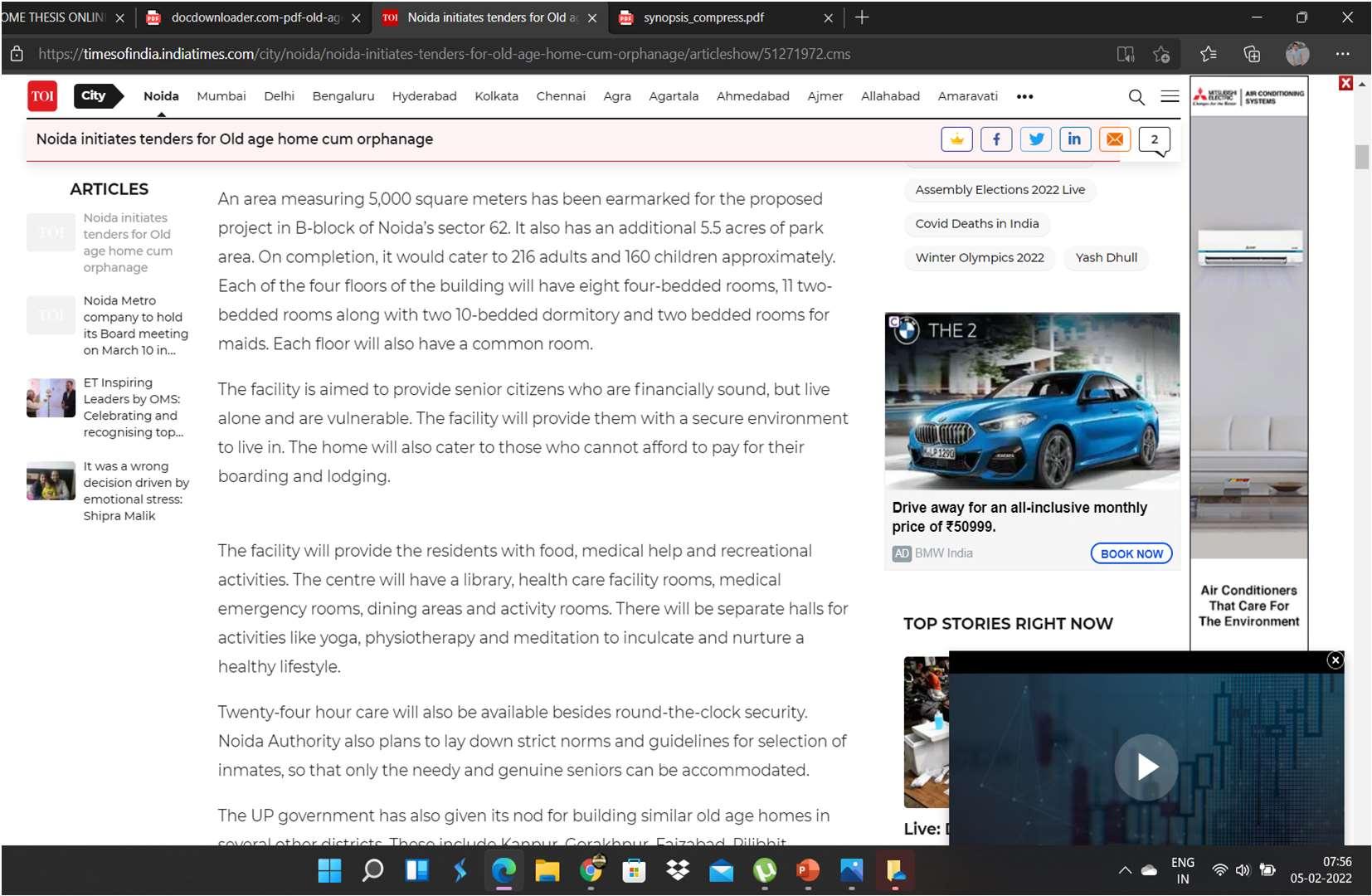The height and width of the screenshot is (896, 1372).
Task: Open Microsoft Edge from taskbar
Action: click(x=504, y=870)
